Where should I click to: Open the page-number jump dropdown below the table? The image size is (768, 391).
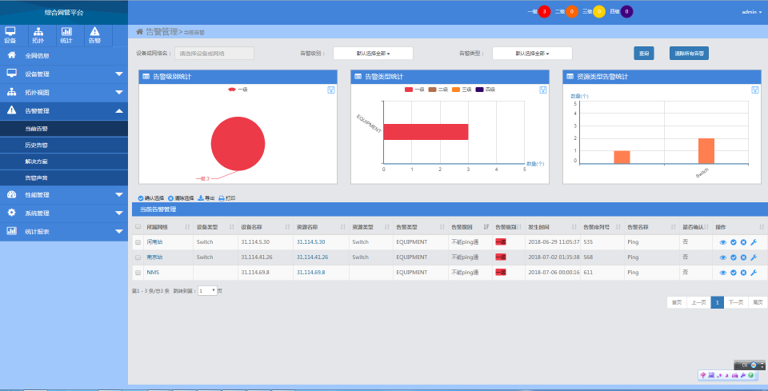click(x=207, y=291)
